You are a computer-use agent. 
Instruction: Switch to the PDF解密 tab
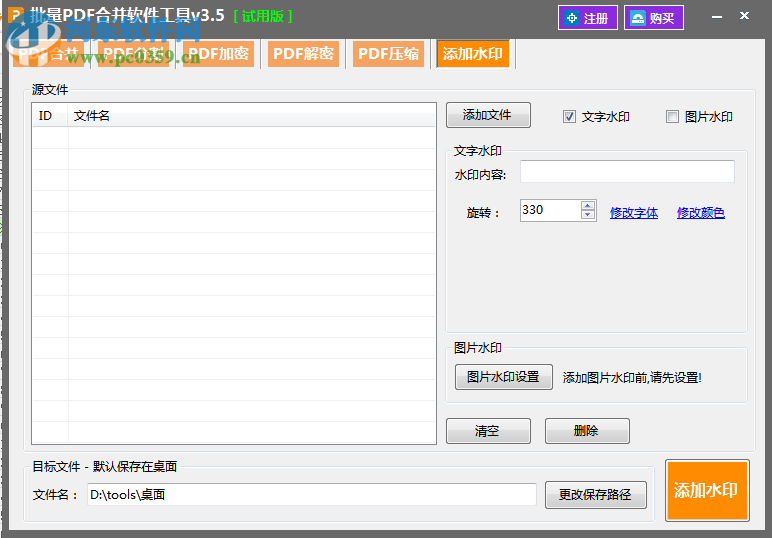[303, 54]
